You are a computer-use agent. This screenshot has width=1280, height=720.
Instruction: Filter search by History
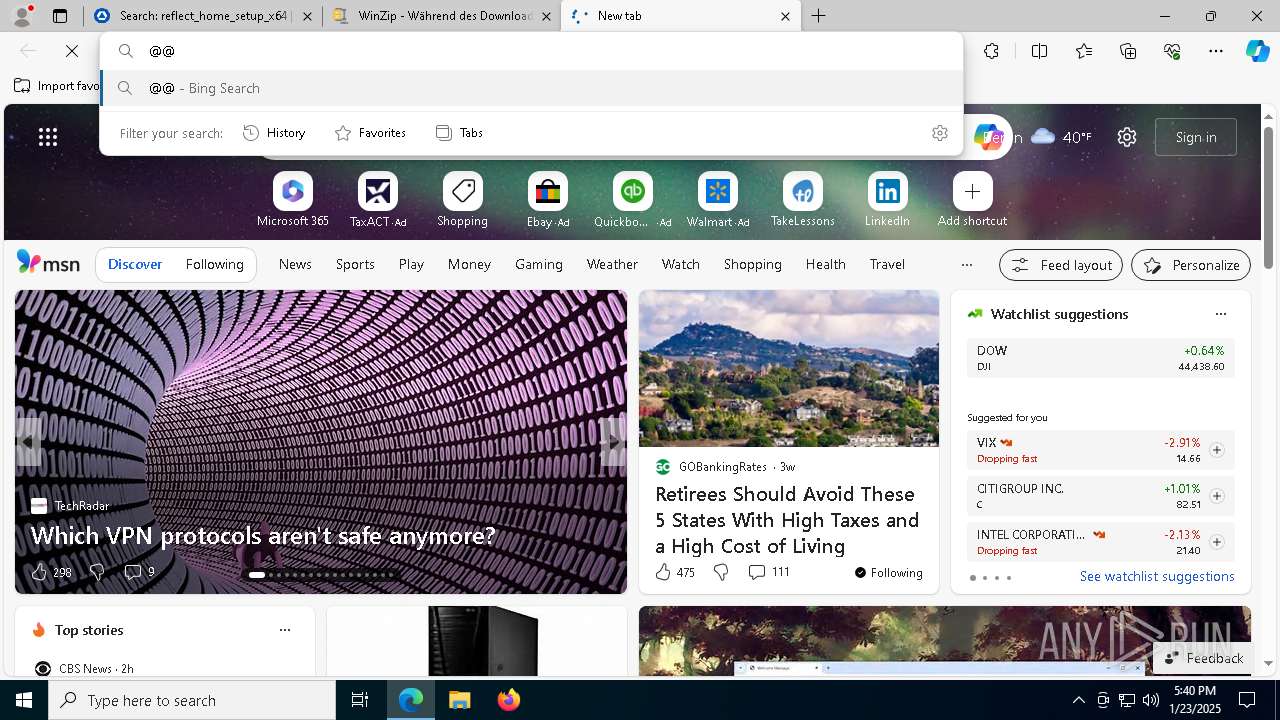(274, 133)
